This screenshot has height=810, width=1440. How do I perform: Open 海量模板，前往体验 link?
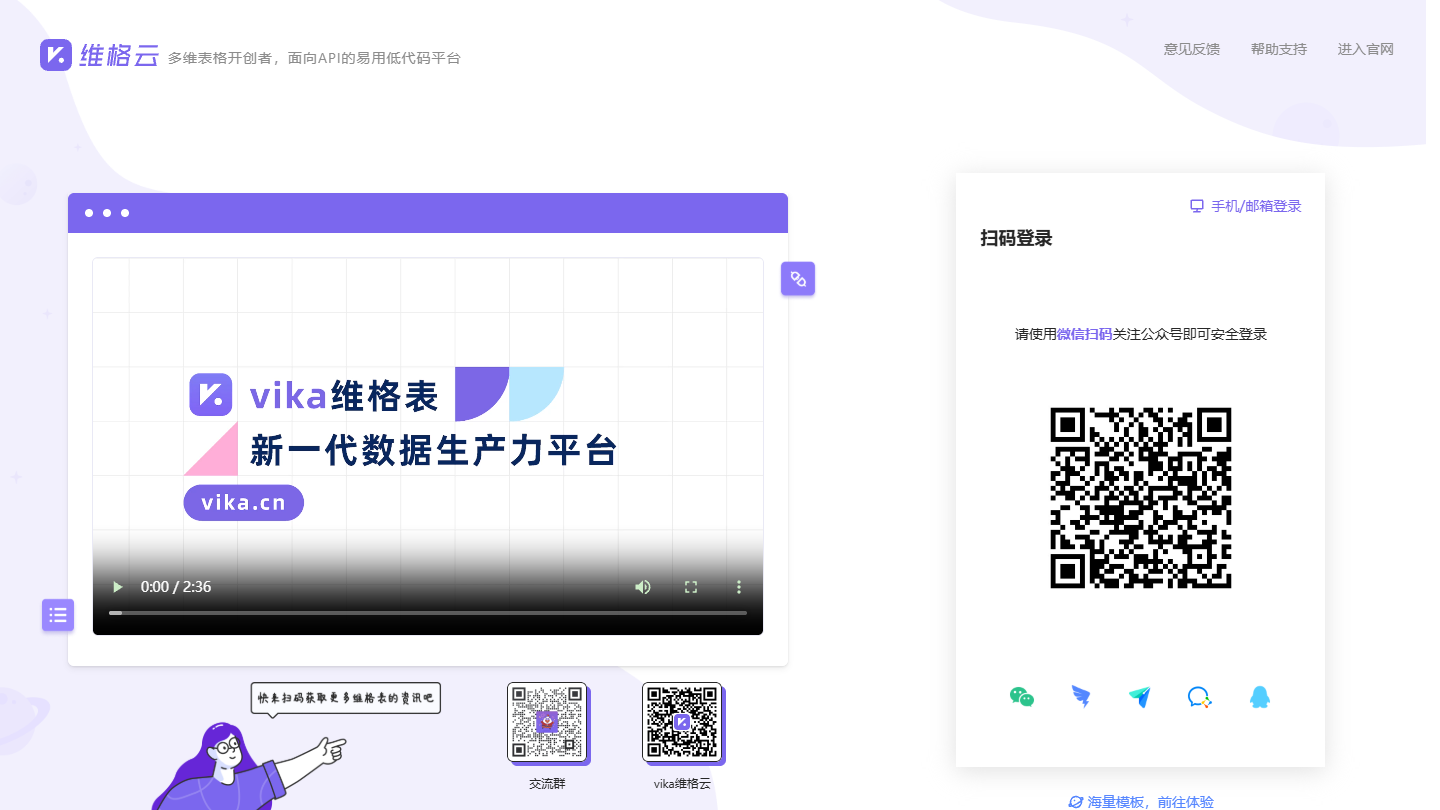pos(1141,802)
